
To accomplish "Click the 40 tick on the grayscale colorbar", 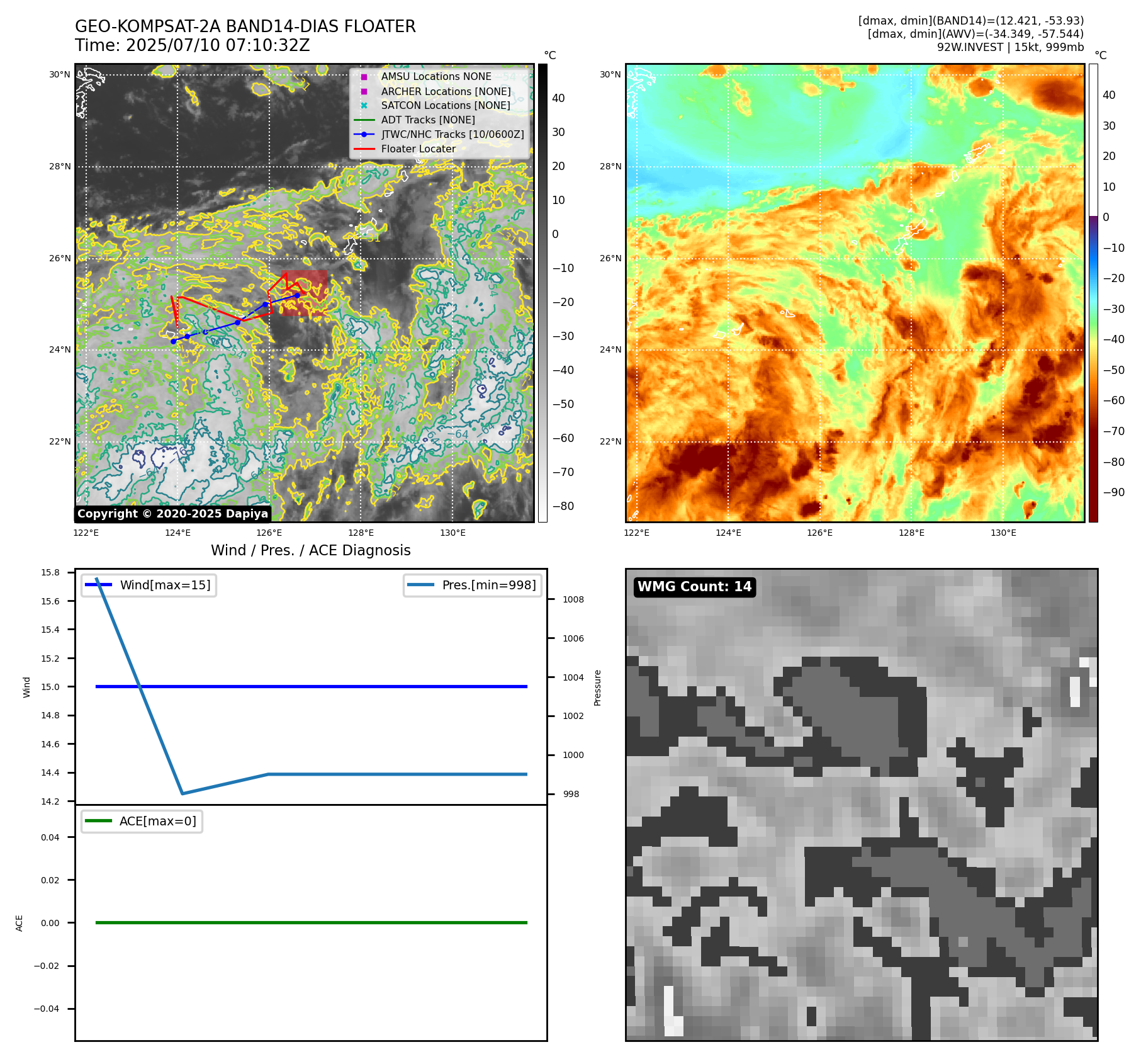I will [558, 98].
